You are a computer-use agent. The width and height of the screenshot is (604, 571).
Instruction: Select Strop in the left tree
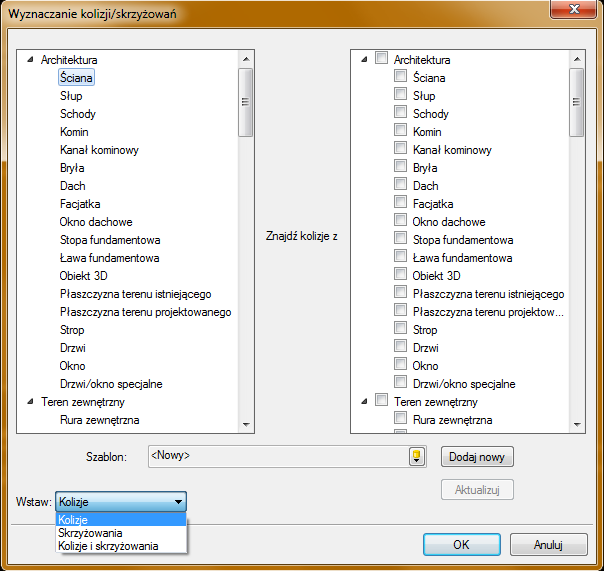point(72,330)
